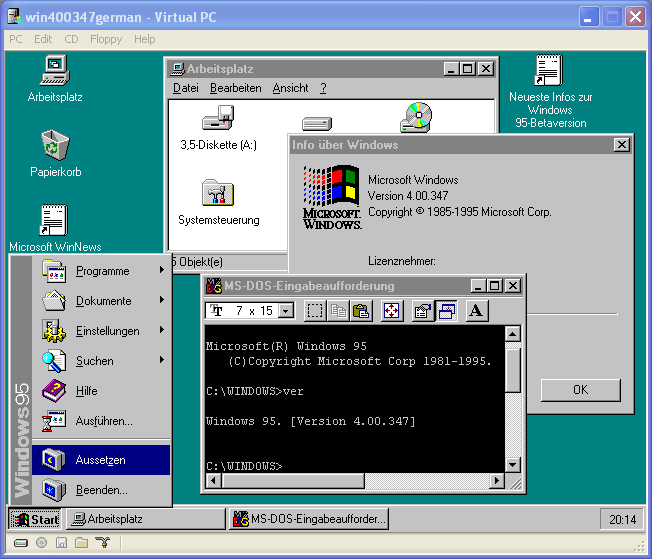Select the CD-ROM drive icon in Arbeitsplatz
The image size is (652, 559).
416,118
